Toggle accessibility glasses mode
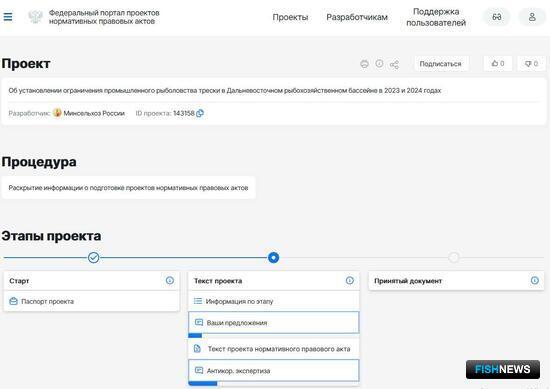The height and width of the screenshot is (389, 550). pos(496,17)
